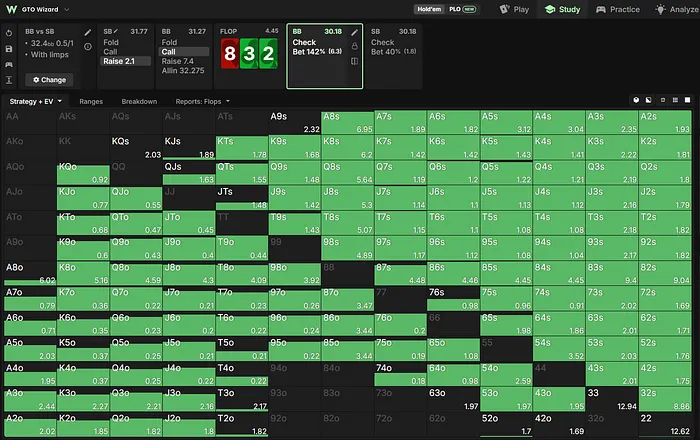Open the Play tab
This screenshot has height=440, width=700.
514,9
